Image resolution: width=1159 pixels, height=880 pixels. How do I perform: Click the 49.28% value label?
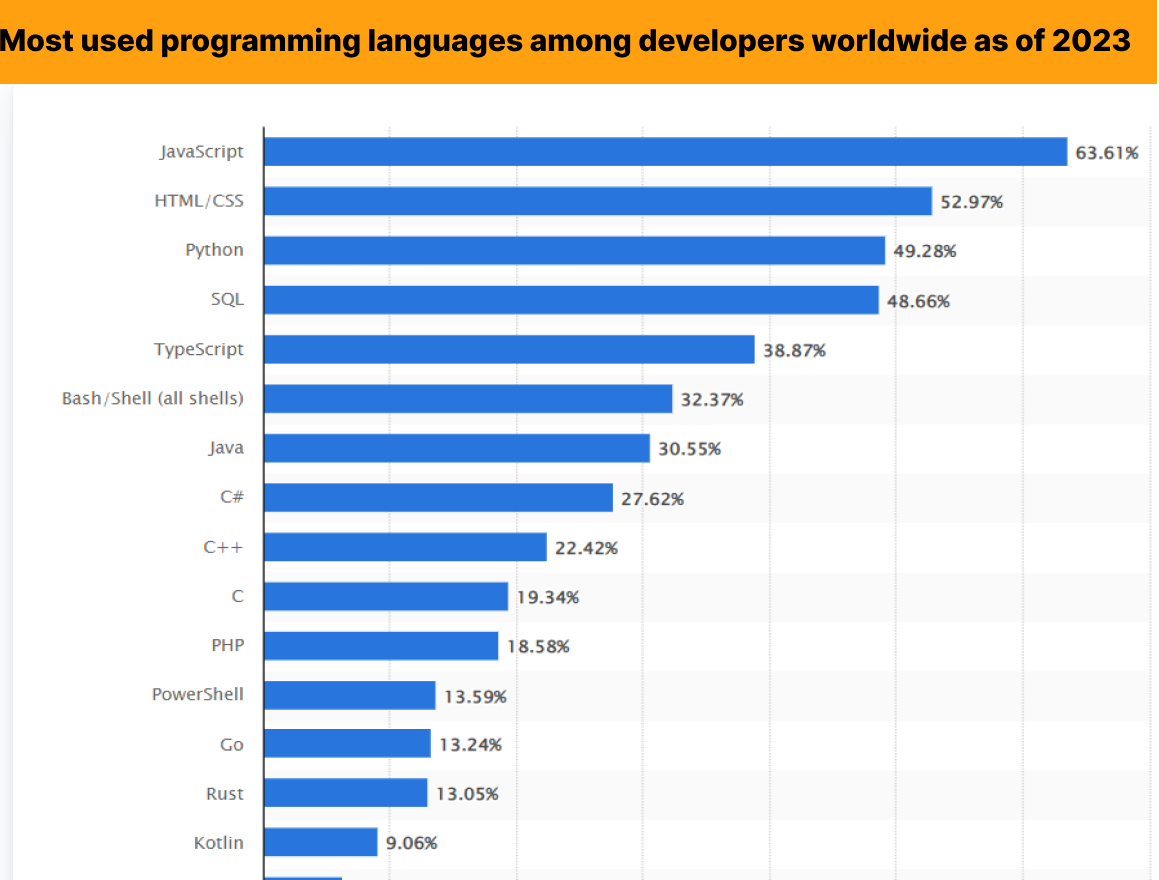(925, 251)
